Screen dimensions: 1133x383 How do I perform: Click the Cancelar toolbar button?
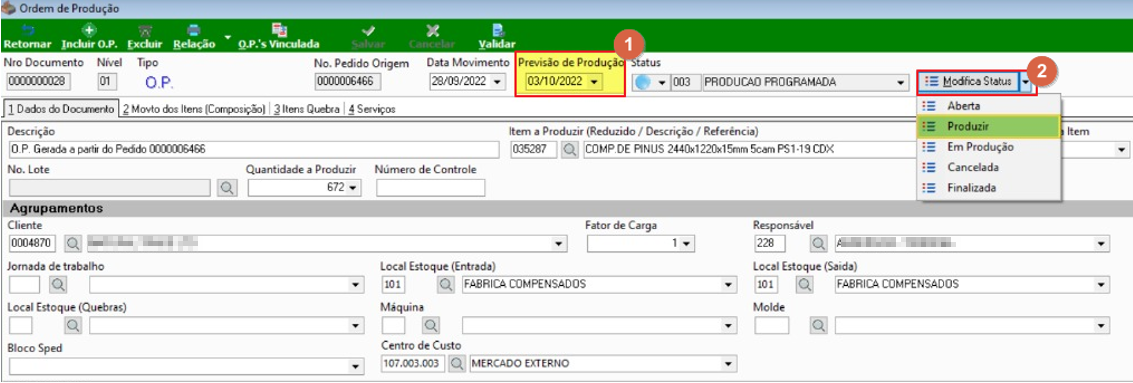point(432,37)
